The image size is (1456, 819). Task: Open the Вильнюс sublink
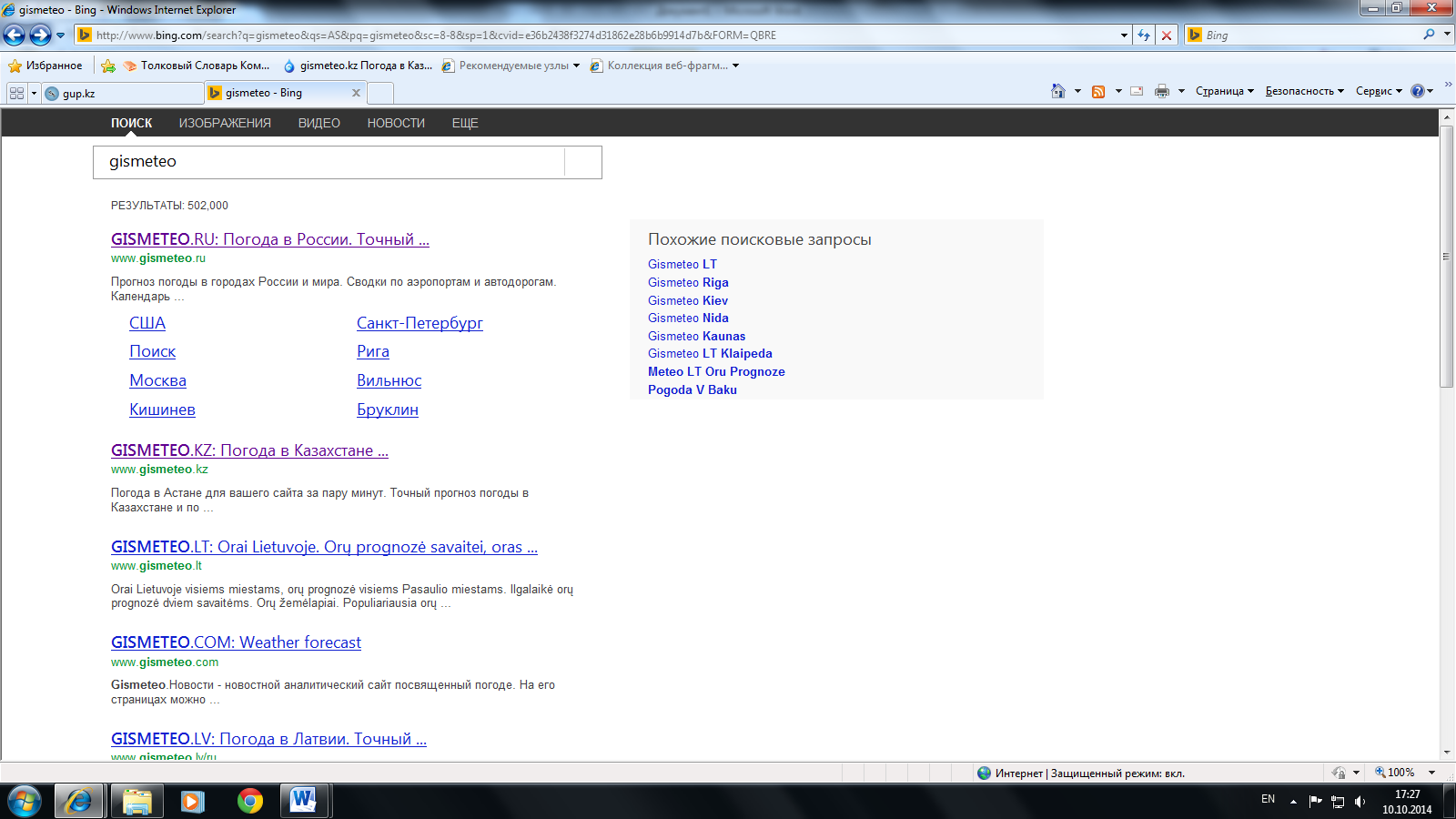pos(389,380)
